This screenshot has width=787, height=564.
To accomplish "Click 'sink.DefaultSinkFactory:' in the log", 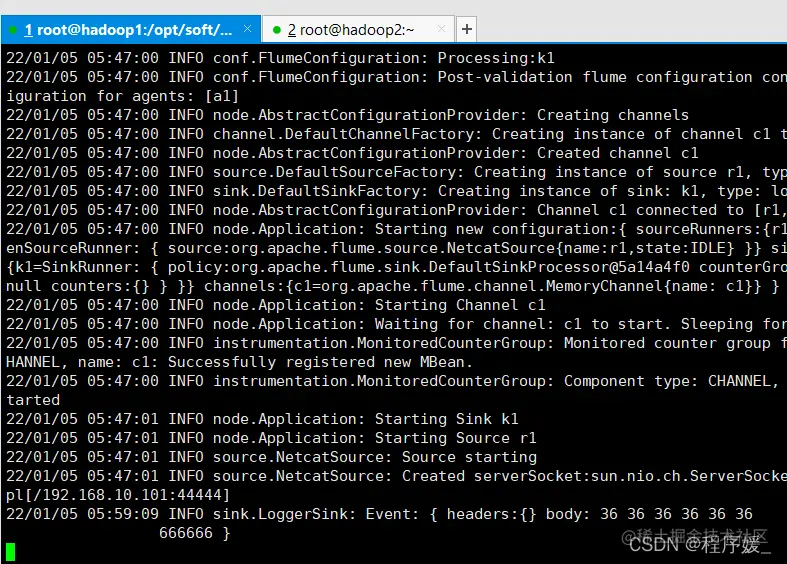I will coord(321,192).
